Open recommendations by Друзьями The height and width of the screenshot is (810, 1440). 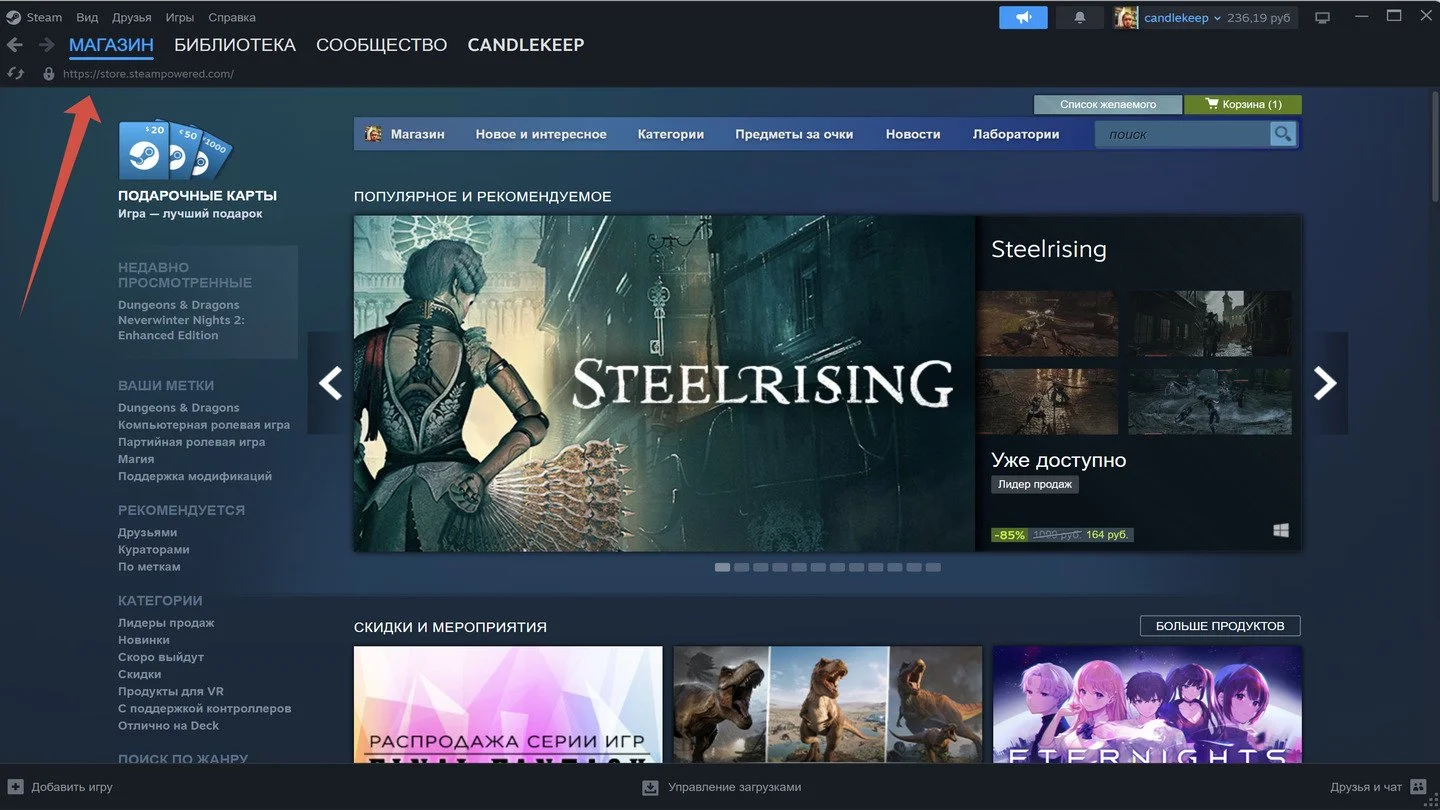coord(147,533)
